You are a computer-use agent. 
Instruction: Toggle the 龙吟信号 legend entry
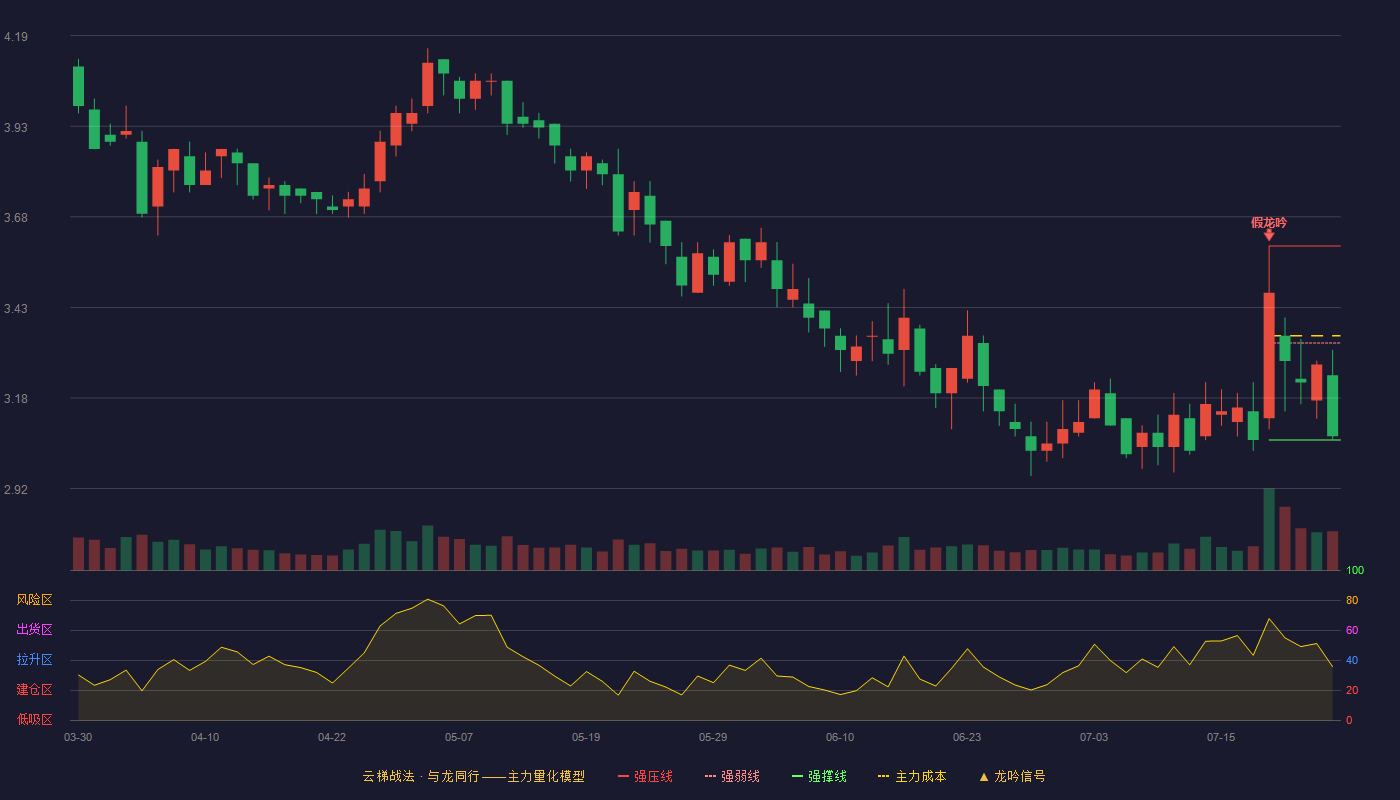point(1012,776)
